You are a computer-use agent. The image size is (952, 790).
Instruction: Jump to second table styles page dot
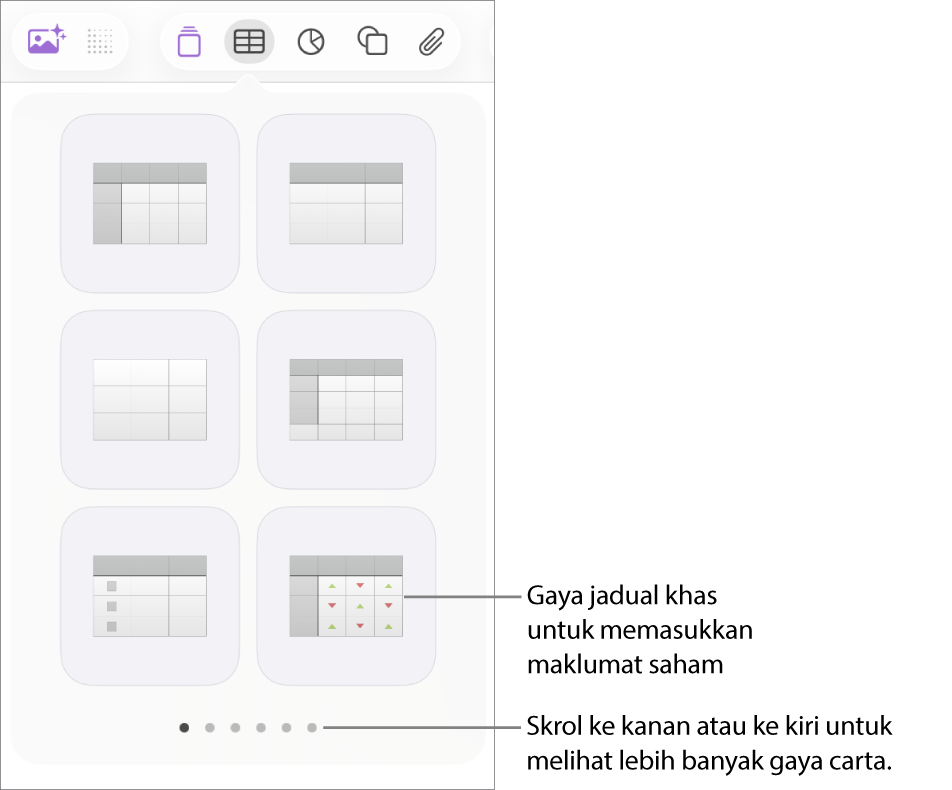click(210, 728)
